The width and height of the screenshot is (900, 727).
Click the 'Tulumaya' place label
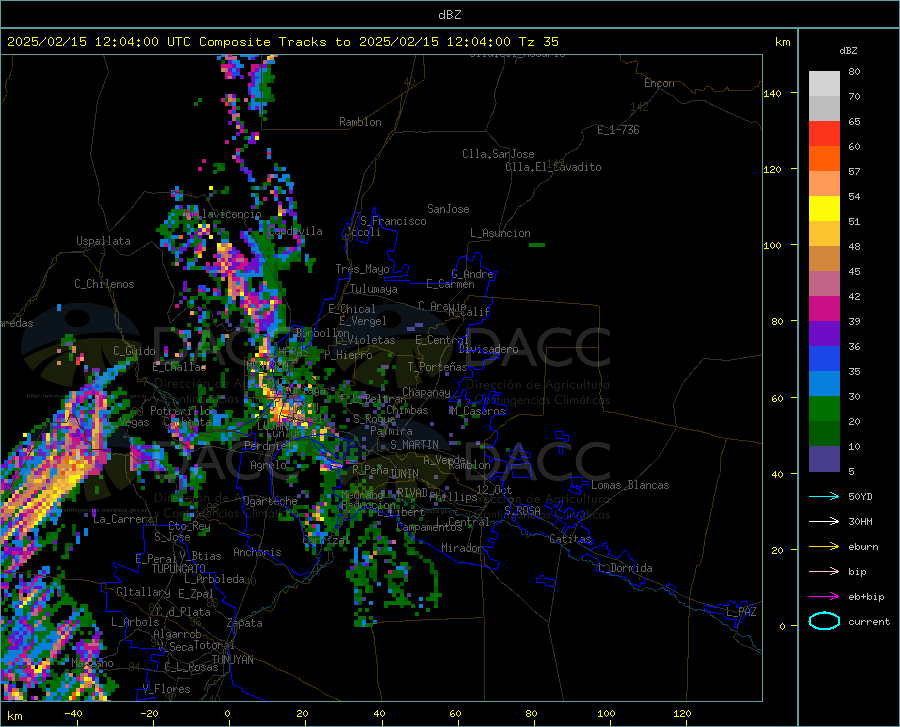click(x=374, y=289)
